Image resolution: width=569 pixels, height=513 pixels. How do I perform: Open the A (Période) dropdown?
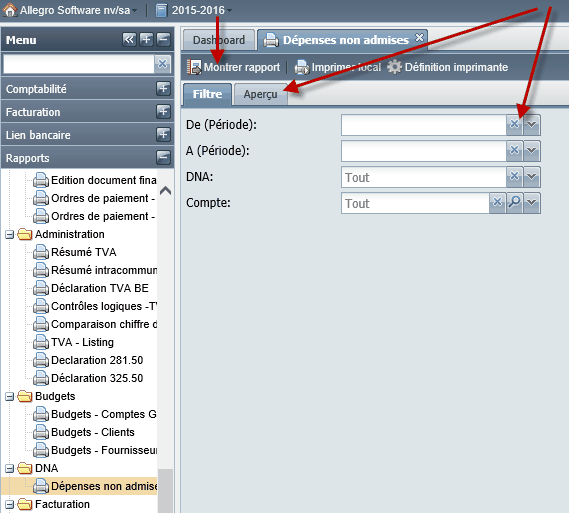click(x=532, y=151)
